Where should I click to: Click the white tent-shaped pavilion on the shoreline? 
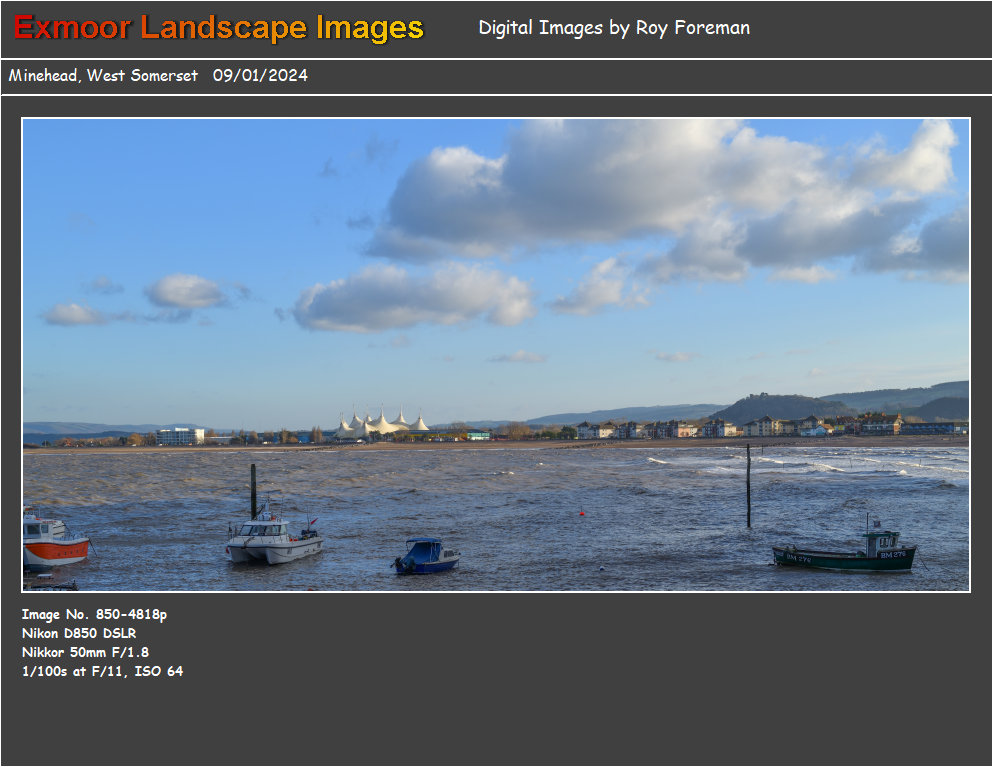pyautogui.click(x=383, y=423)
